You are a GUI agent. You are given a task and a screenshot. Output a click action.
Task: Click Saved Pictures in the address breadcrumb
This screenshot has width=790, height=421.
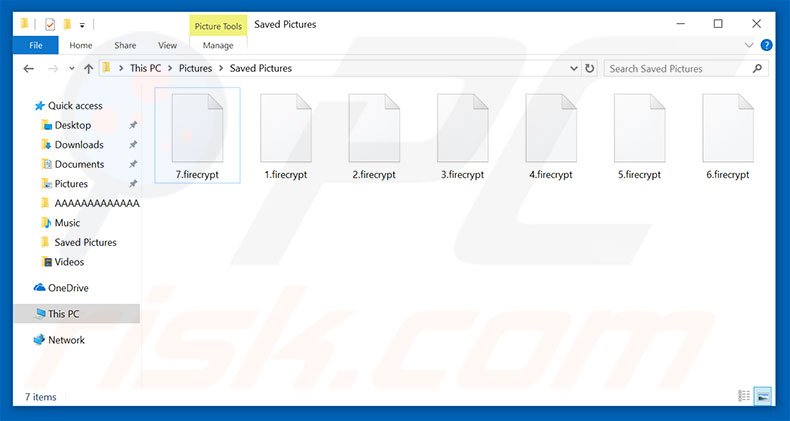pos(260,68)
